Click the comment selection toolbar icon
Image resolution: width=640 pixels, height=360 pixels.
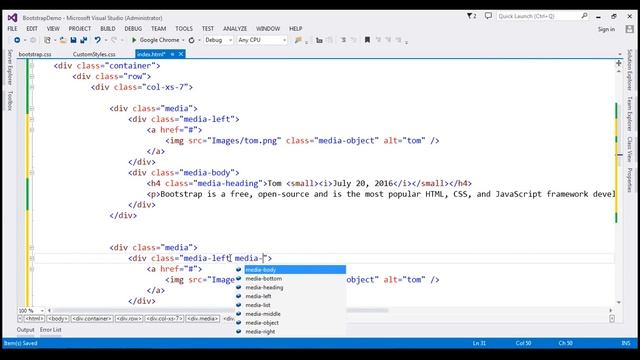pos(343,40)
